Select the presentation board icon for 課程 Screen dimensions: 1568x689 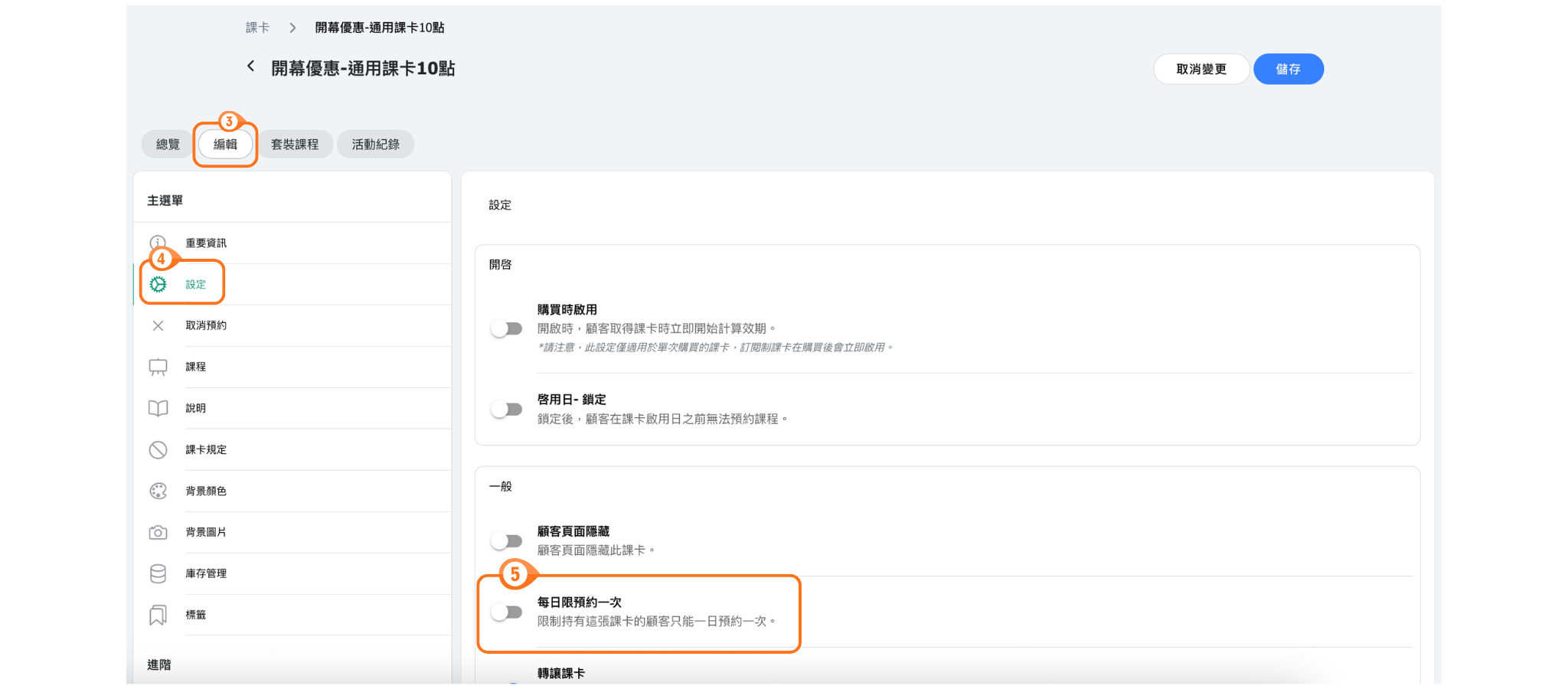coord(158,367)
